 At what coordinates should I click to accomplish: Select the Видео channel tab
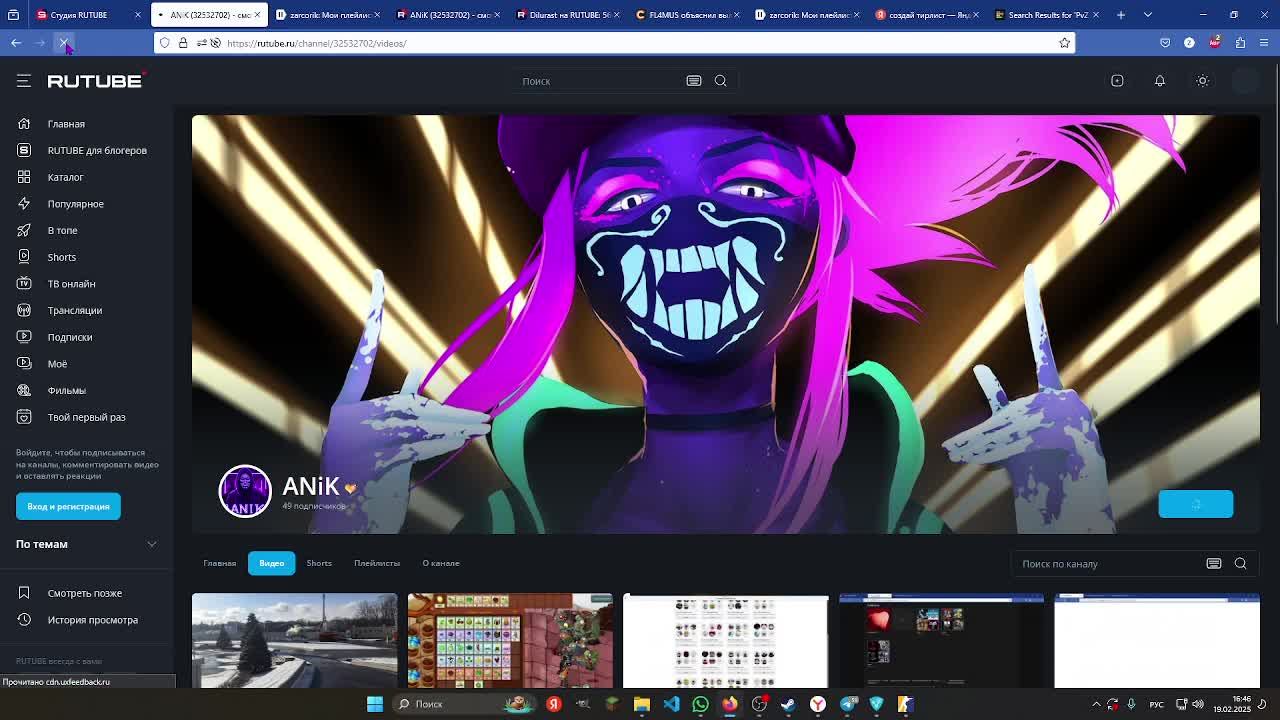pyautogui.click(x=272, y=563)
